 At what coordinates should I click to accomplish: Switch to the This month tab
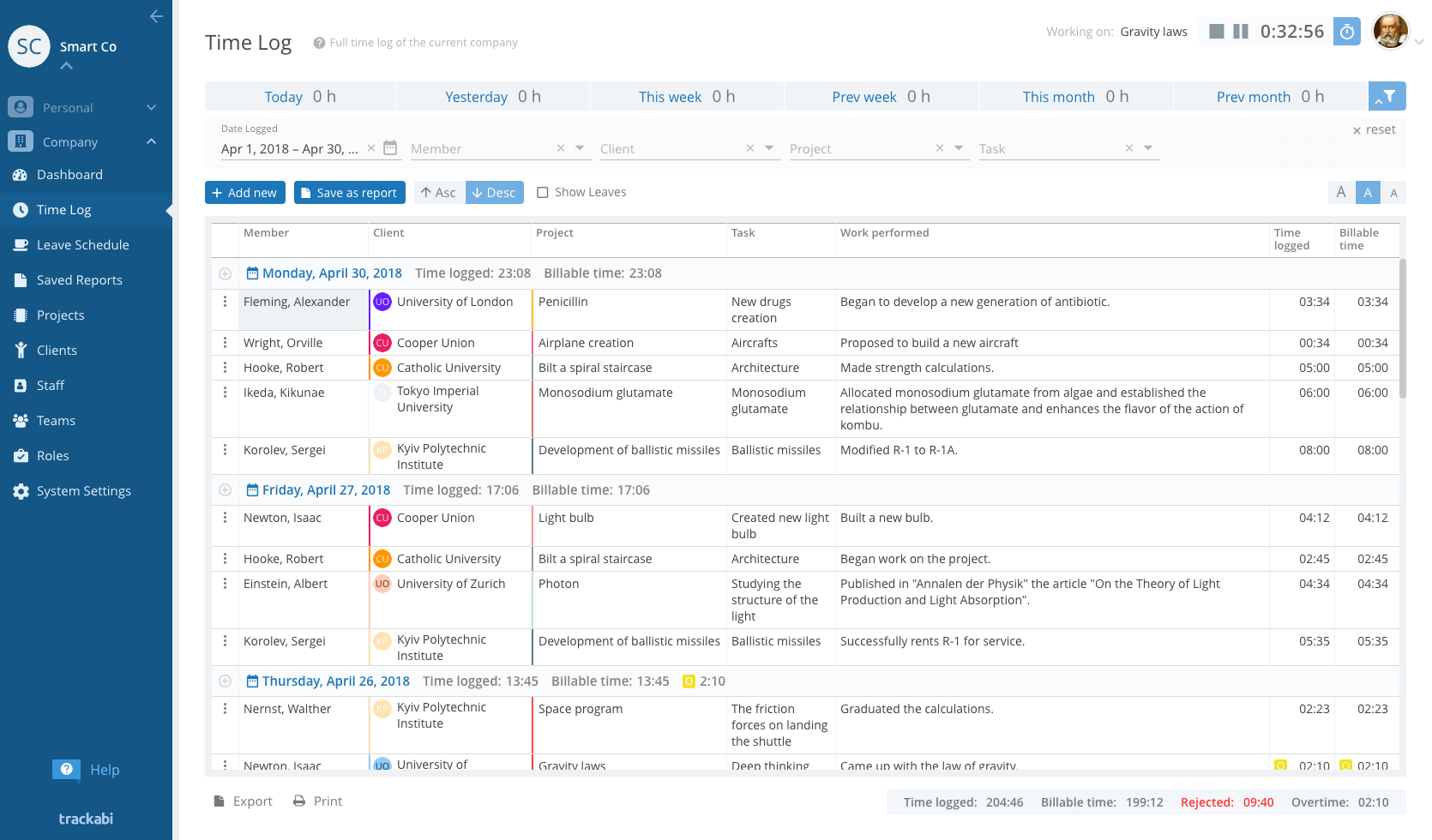coord(1075,97)
